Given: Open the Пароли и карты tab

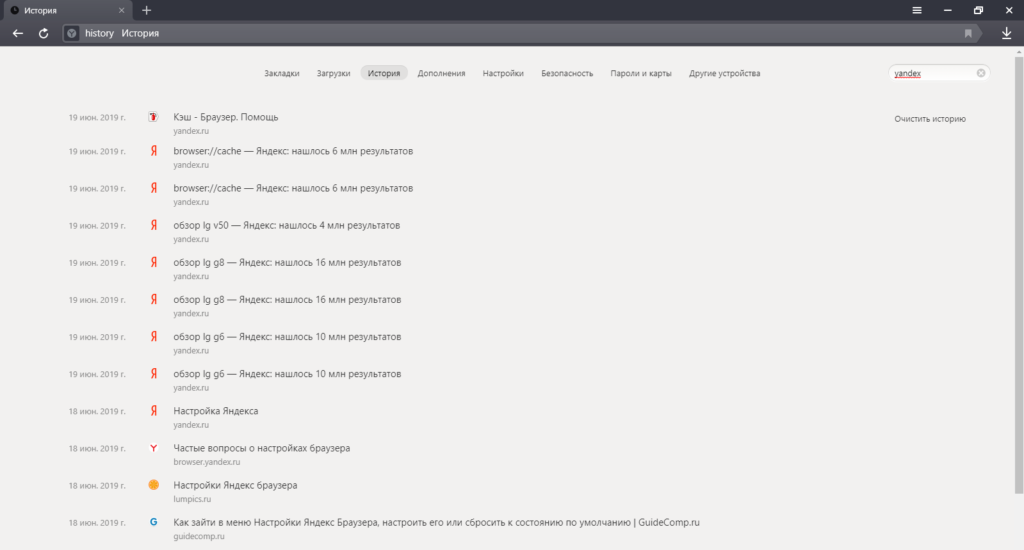Looking at the screenshot, I should pyautogui.click(x=641, y=73).
